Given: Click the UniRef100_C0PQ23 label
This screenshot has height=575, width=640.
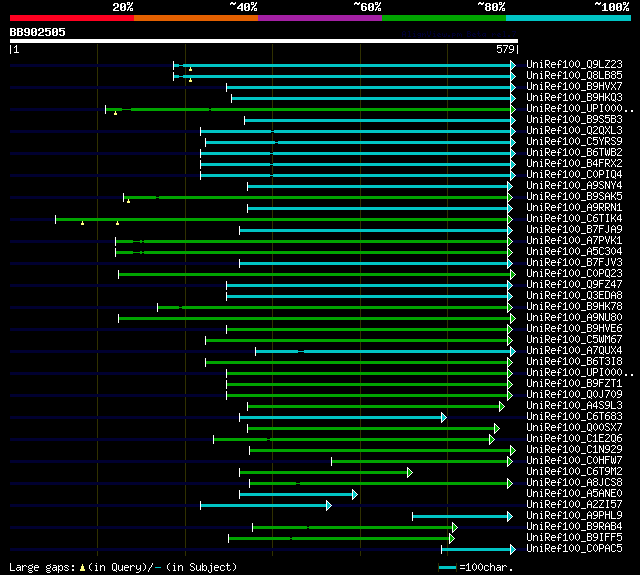Looking at the screenshot, I should [x=574, y=274].
